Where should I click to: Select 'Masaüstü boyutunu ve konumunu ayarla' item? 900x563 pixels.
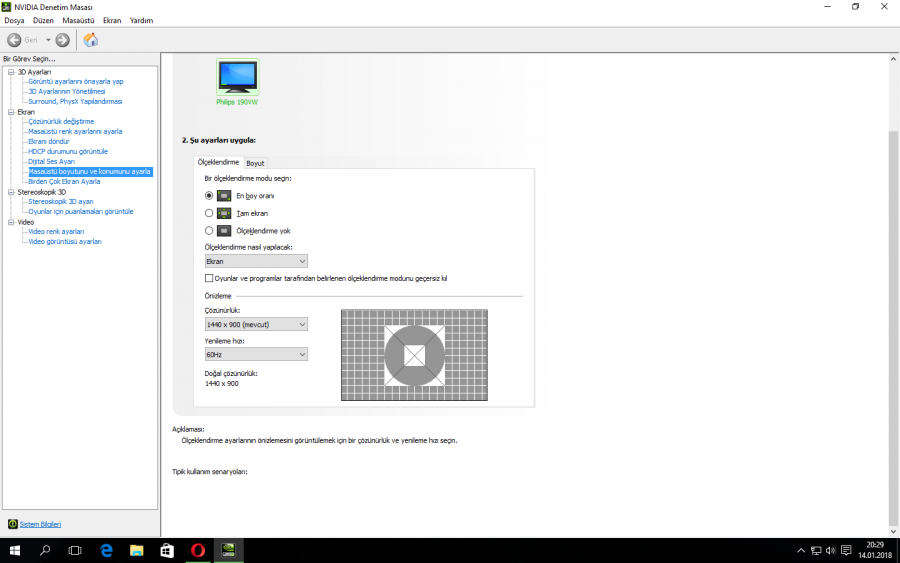pyautogui.click(x=90, y=172)
